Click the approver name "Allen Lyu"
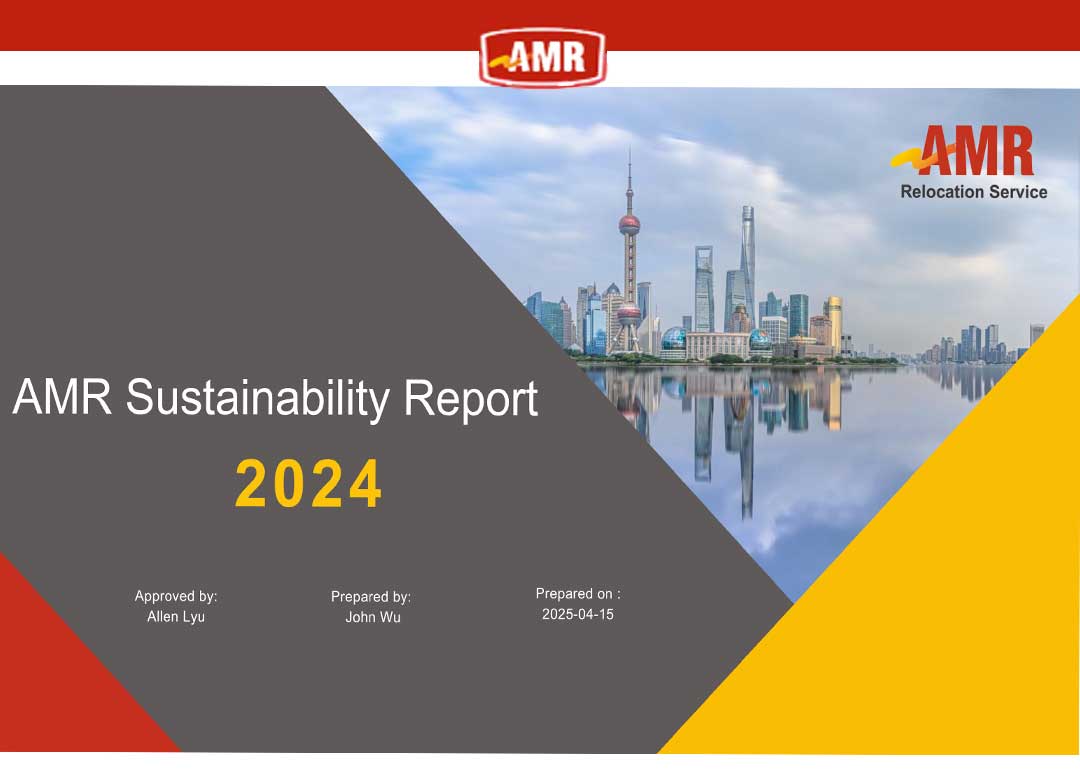The width and height of the screenshot is (1080, 781). coord(176,617)
